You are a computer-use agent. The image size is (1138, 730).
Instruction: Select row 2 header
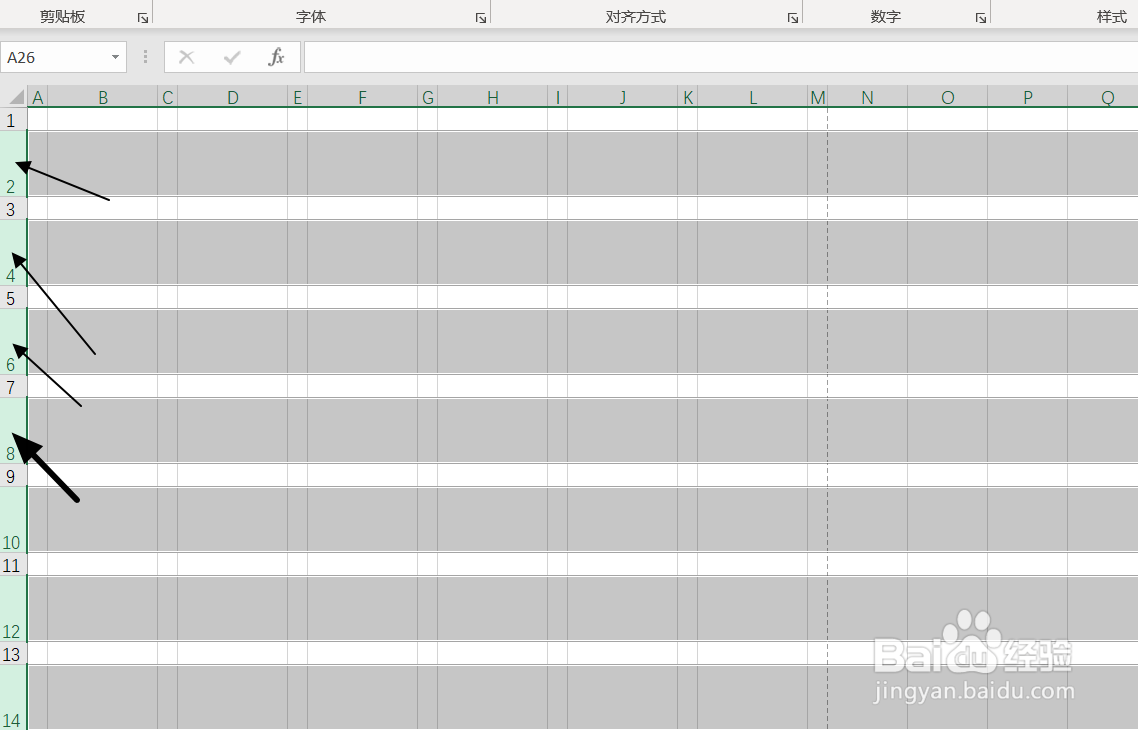click(x=13, y=163)
